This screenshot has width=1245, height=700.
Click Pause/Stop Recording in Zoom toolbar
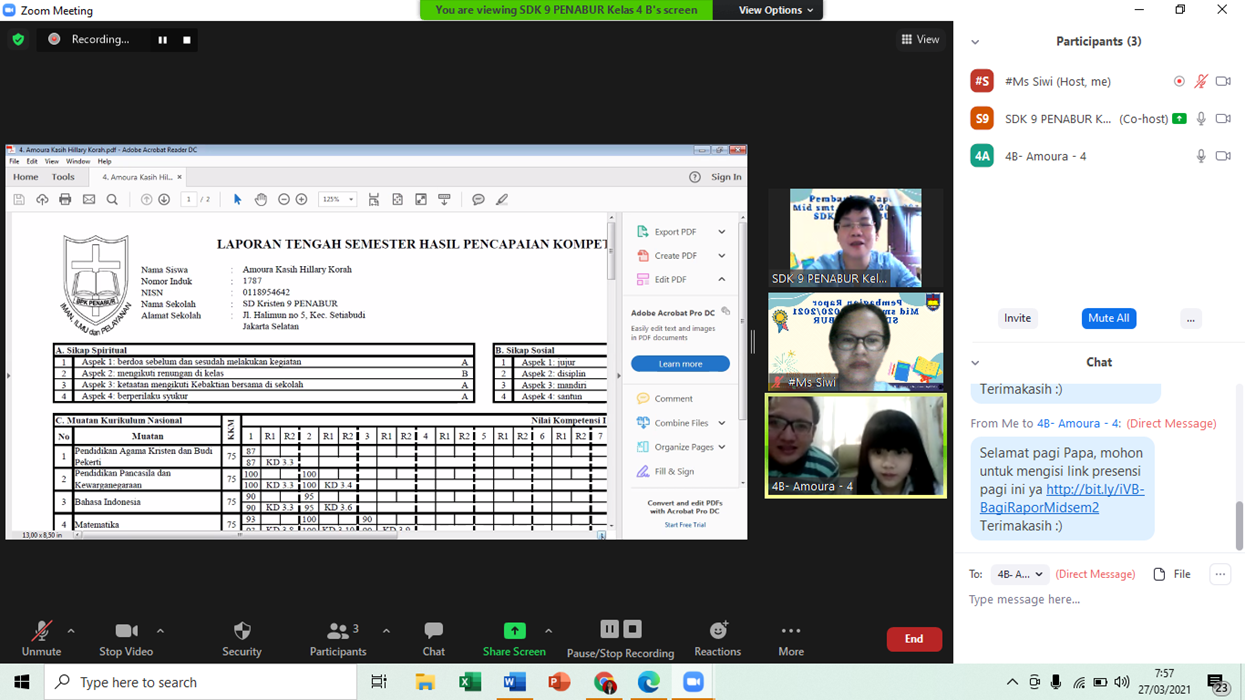pos(620,639)
